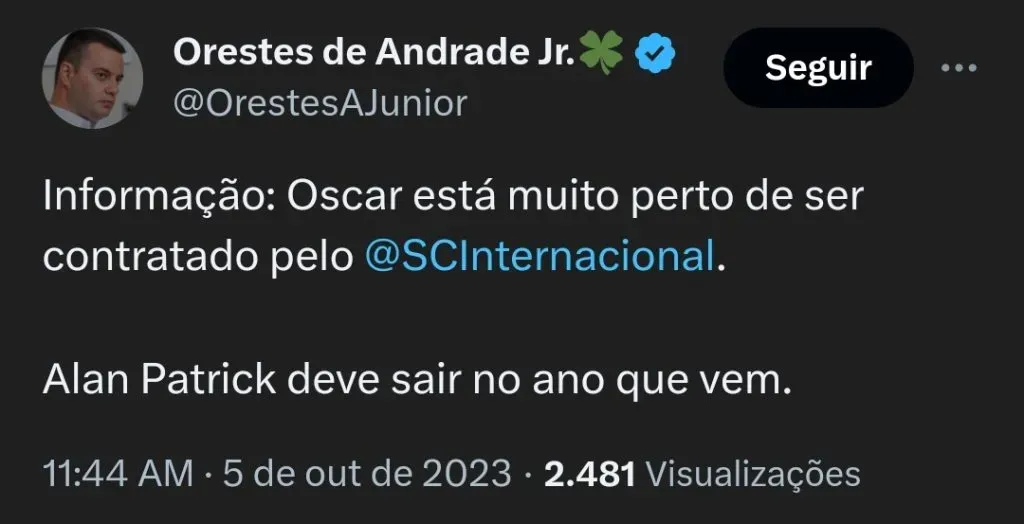Click the text 'contratado pelo'
This screenshot has height=524, width=1024.
tap(196, 257)
